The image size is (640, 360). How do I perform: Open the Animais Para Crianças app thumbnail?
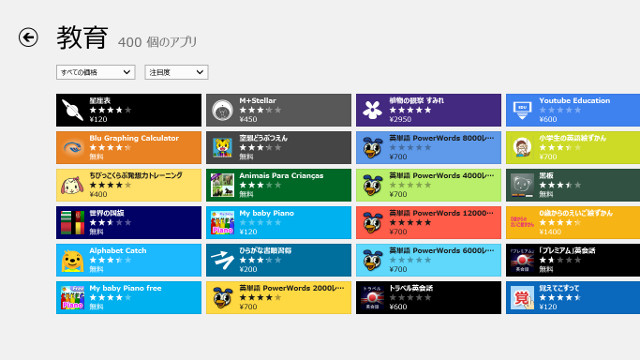222,185
